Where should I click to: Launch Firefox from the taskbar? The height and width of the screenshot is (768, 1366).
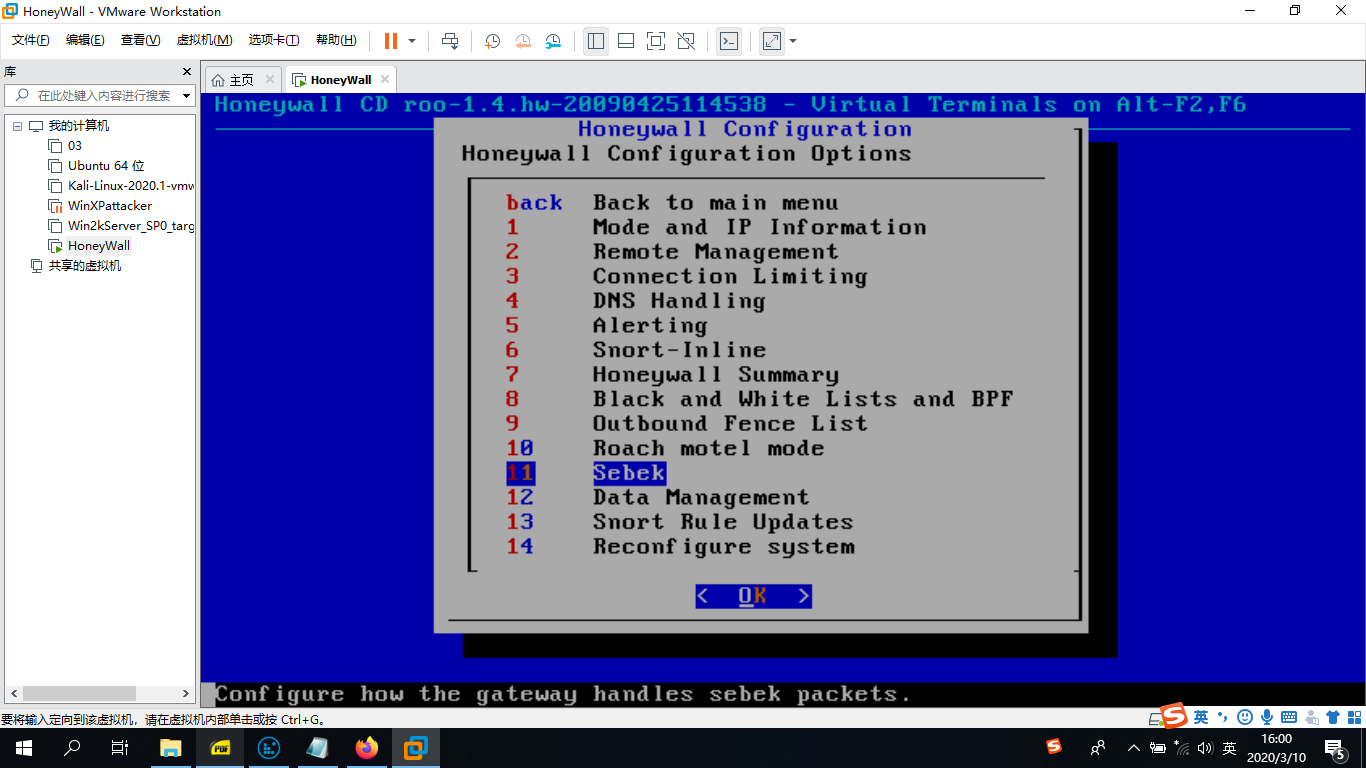click(367, 747)
